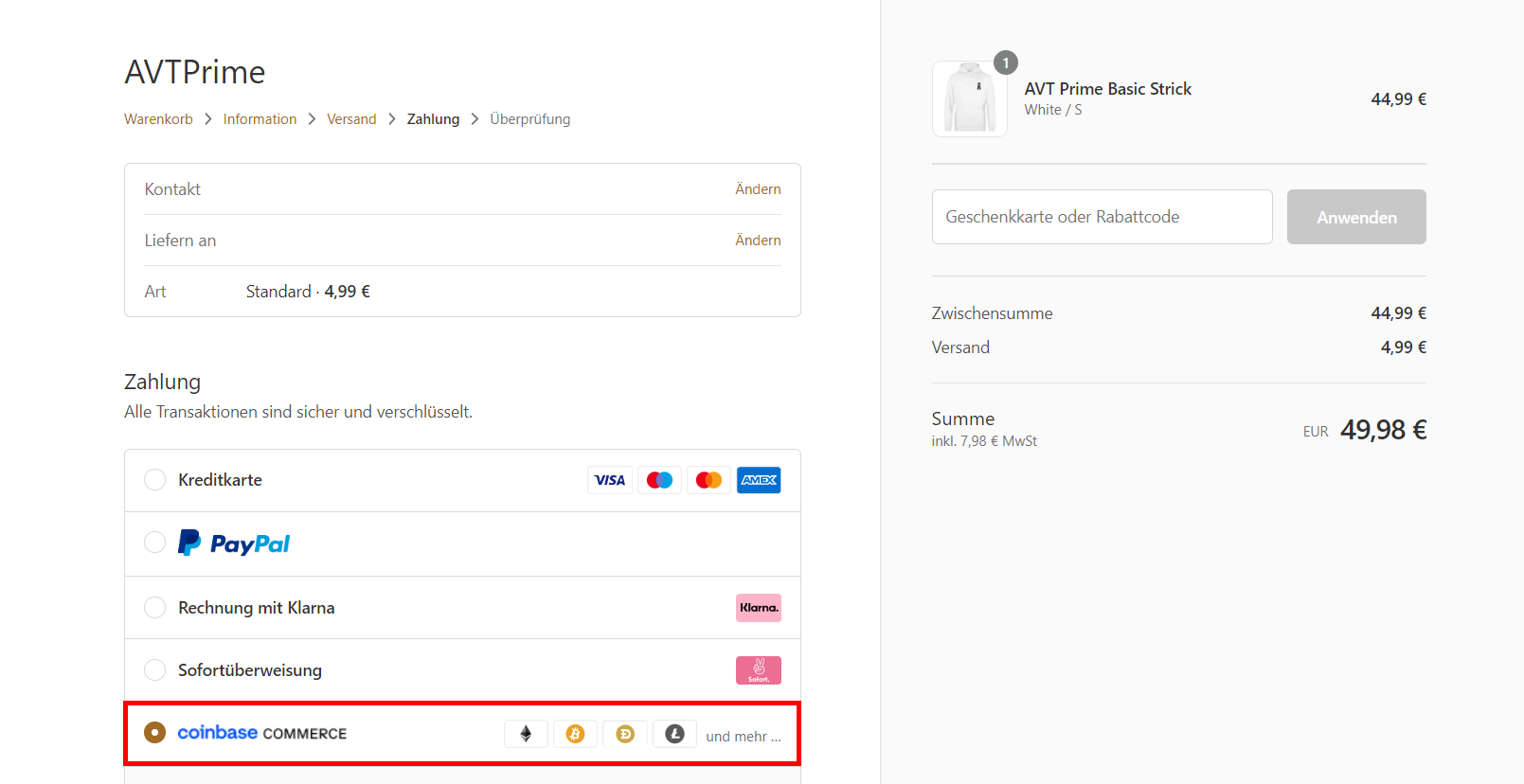Screen dimensions: 1524x784
Task: Click the Mastercard icon
Action: click(708, 480)
